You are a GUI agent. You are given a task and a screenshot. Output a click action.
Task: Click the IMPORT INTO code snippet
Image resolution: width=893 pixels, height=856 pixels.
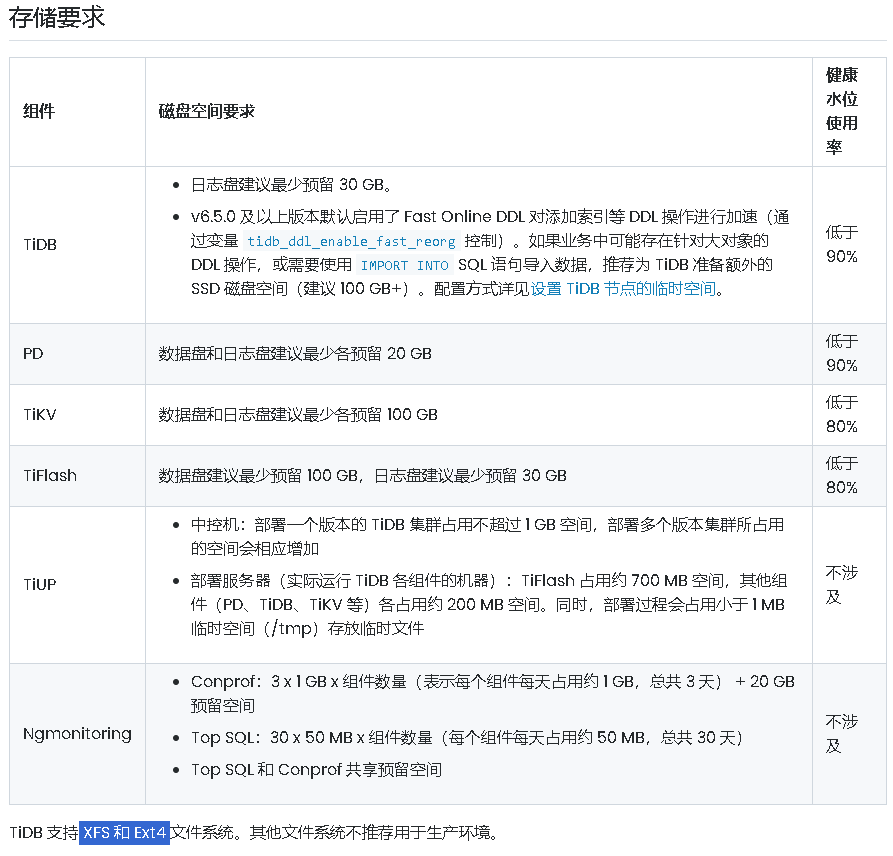tap(404, 265)
